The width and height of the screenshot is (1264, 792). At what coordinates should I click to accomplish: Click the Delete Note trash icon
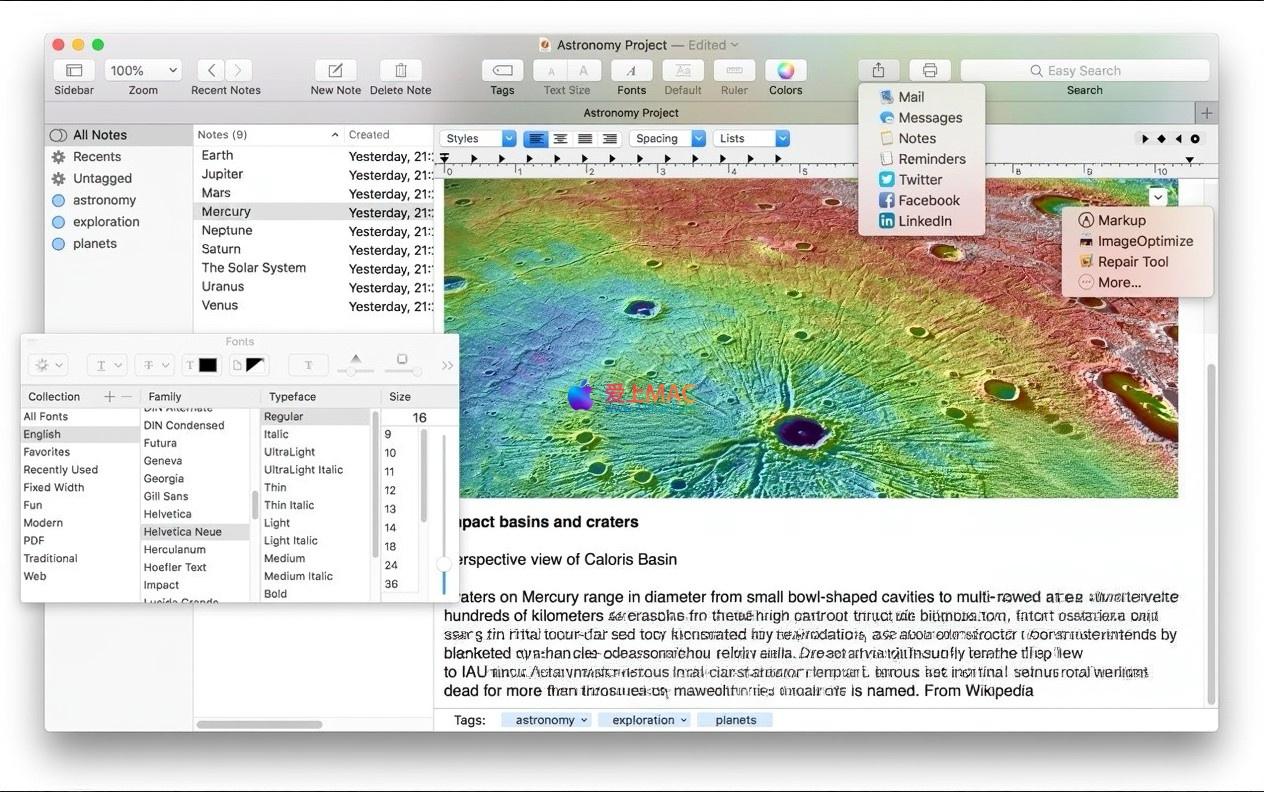pyautogui.click(x=400, y=71)
